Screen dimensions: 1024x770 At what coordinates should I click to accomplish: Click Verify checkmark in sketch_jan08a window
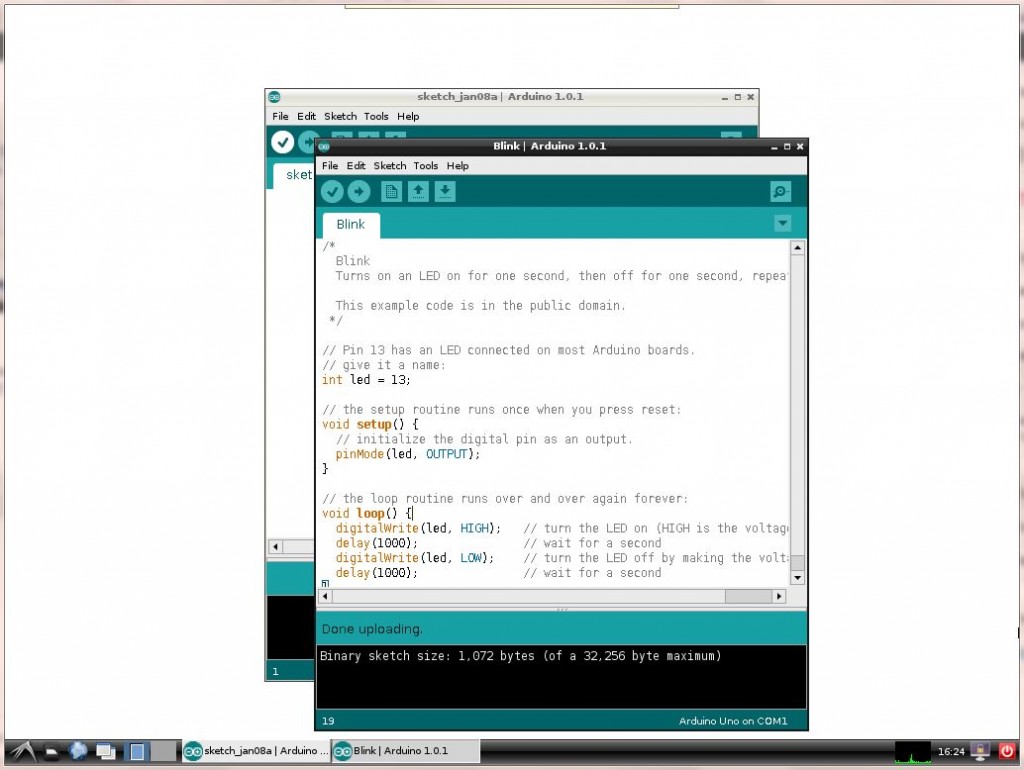tap(282, 142)
